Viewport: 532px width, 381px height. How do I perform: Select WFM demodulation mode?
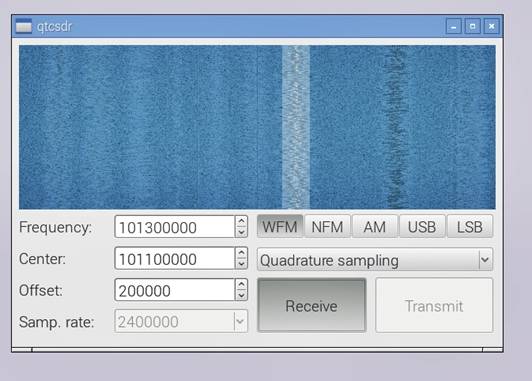point(280,226)
